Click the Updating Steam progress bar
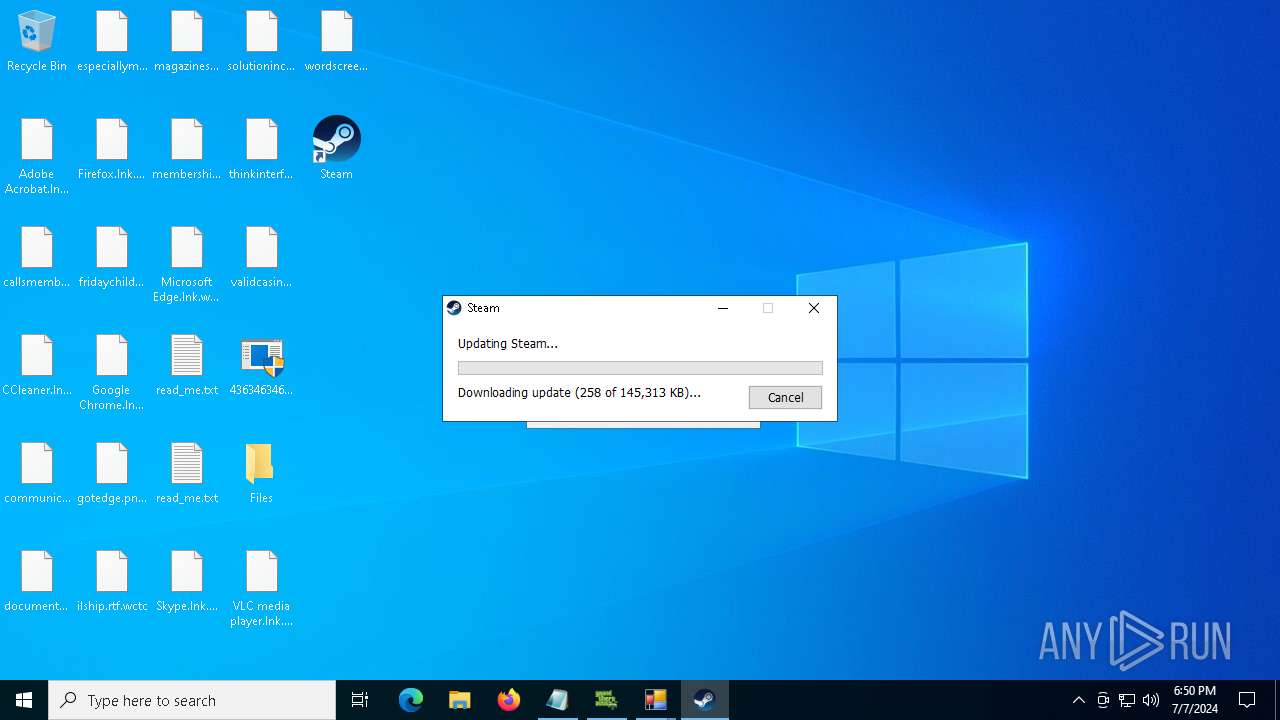This screenshot has height=720, width=1280. [640, 368]
